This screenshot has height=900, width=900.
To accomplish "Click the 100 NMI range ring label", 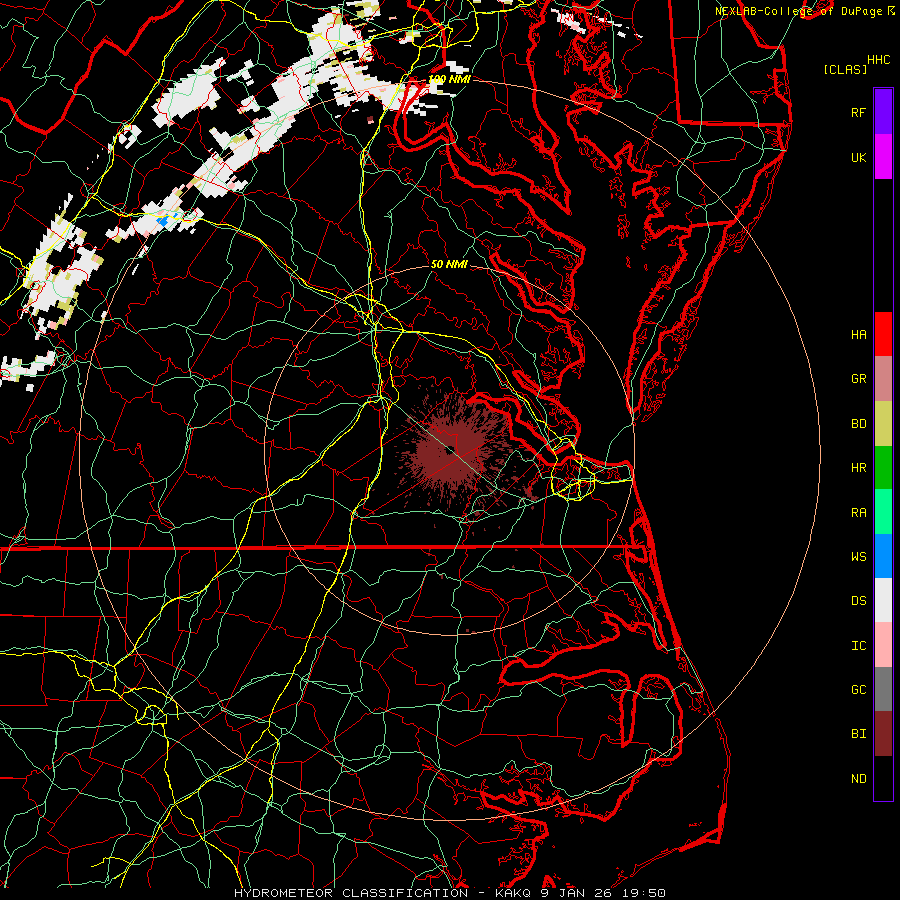I will [x=449, y=79].
